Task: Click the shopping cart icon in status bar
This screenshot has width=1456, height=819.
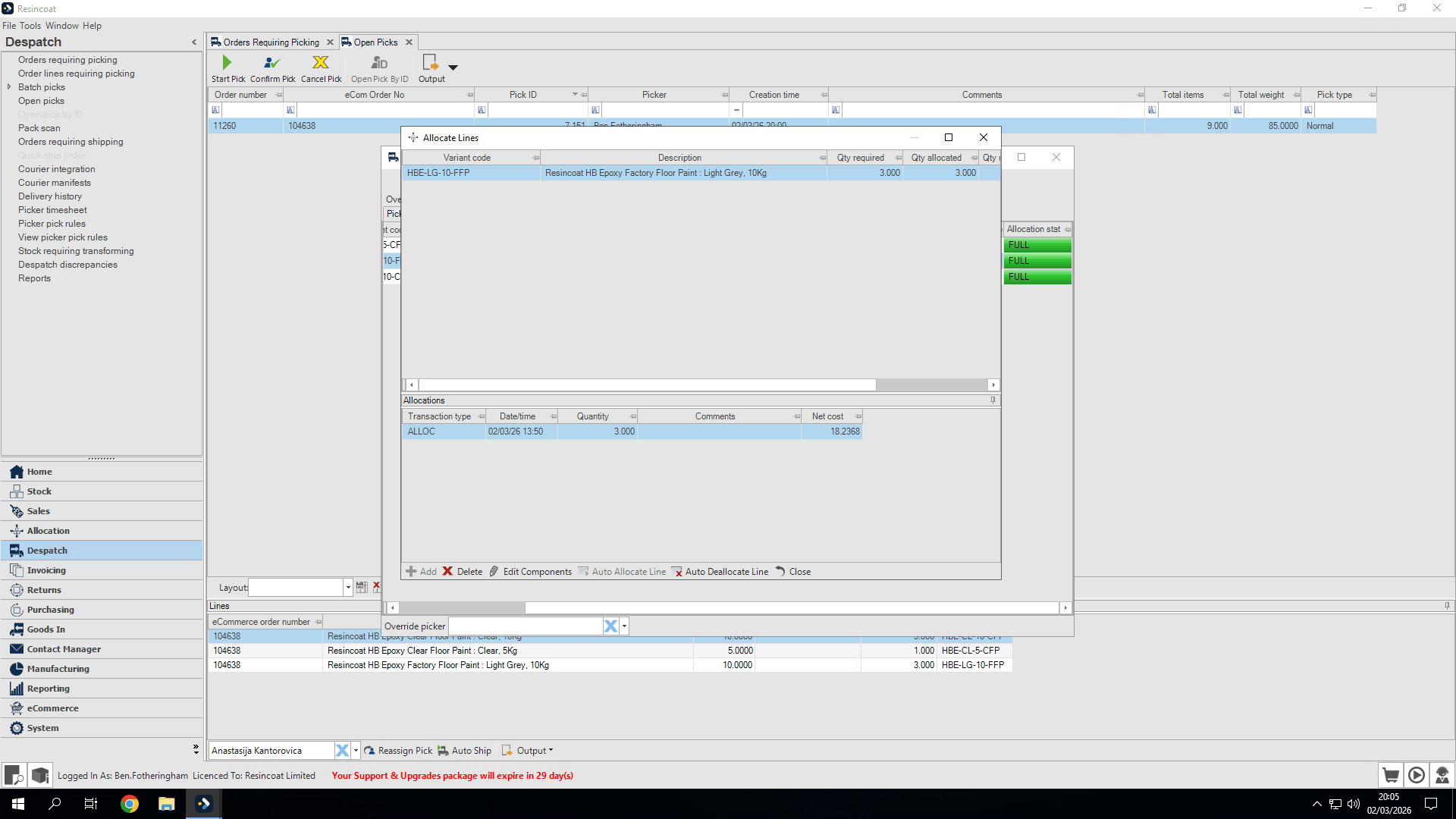Action: 1390,775
